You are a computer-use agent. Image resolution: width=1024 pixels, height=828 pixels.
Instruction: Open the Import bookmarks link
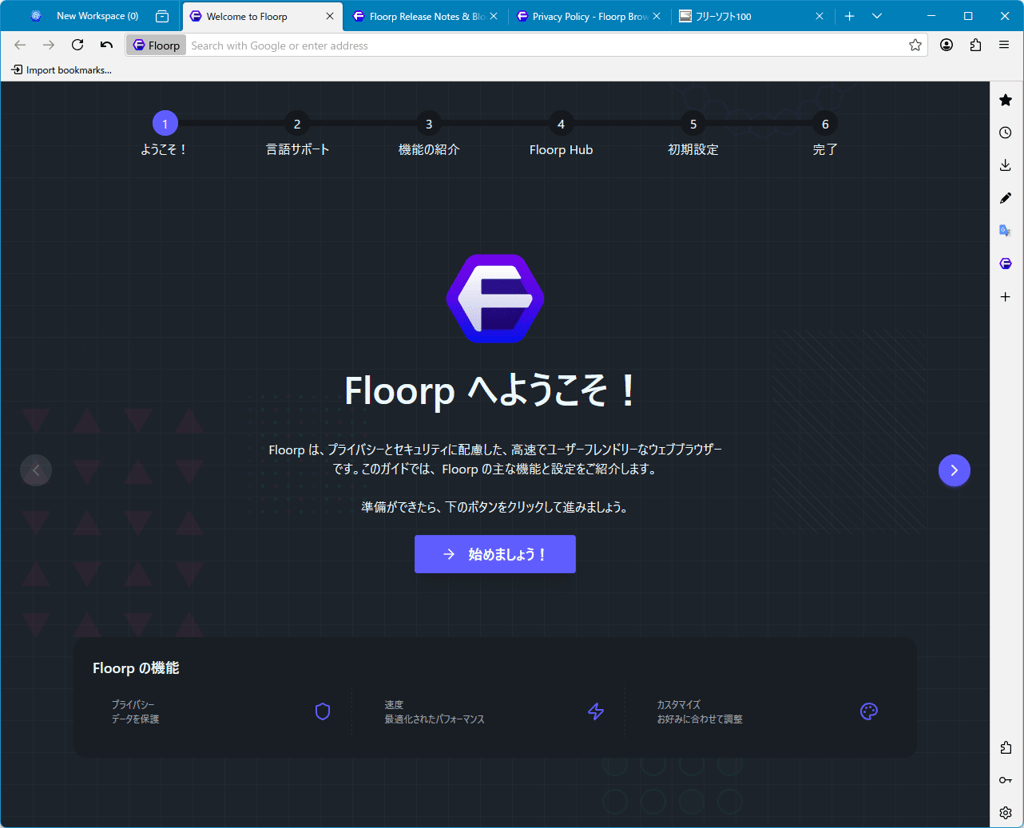point(62,70)
